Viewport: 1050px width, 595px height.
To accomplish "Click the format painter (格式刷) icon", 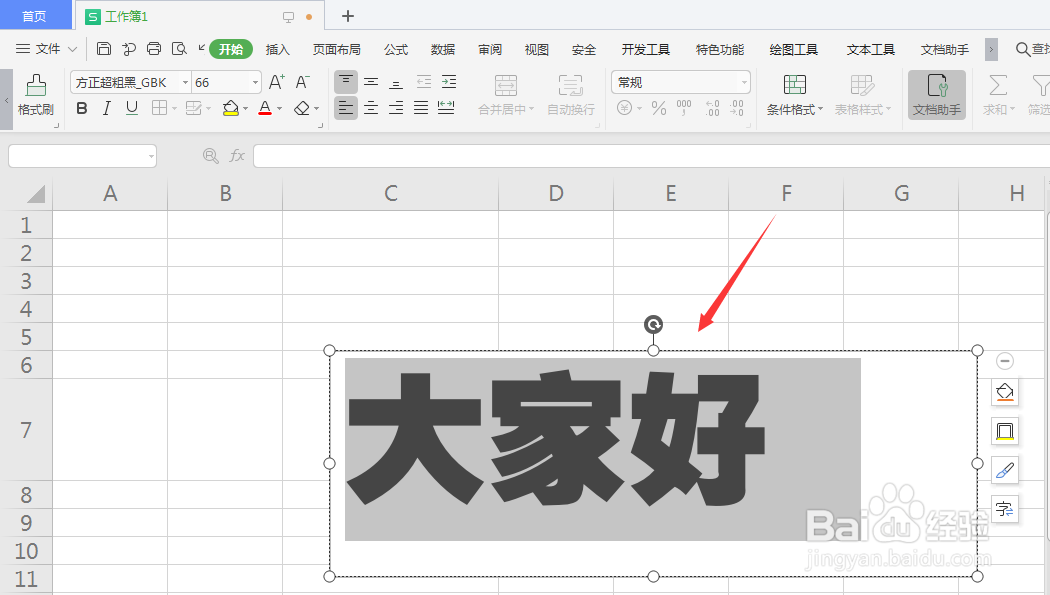I will pyautogui.click(x=33, y=95).
